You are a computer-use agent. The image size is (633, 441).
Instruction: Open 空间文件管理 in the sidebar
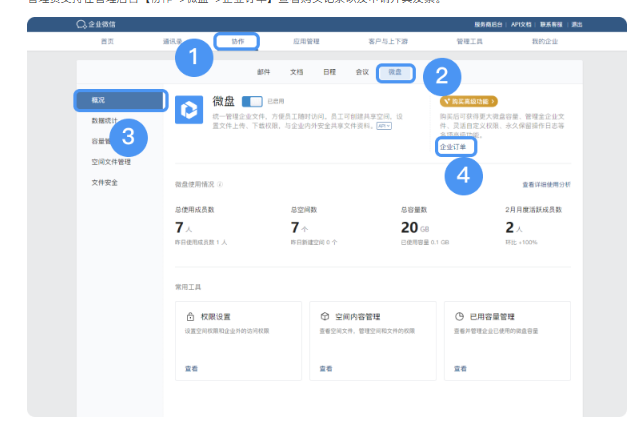click(111, 162)
